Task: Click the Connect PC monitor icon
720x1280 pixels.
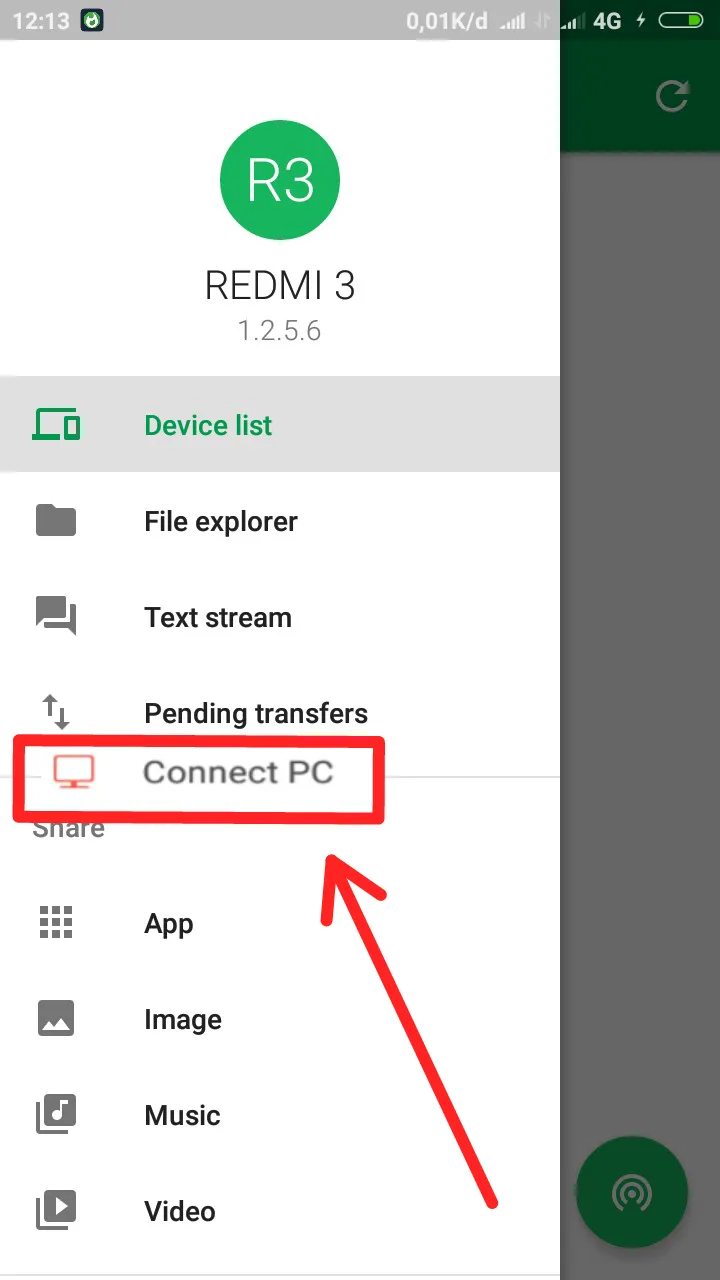Action: (x=73, y=771)
